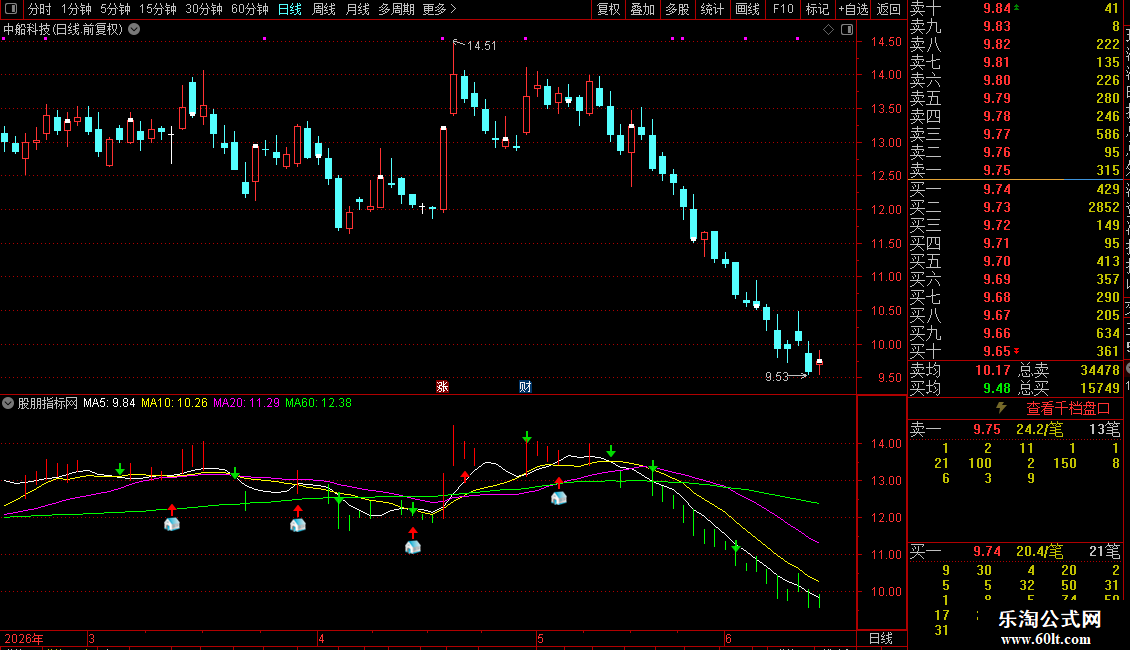Image resolution: width=1130 pixels, height=650 pixels.
Task: Switch to 5分钟 period
Action: pos(115,9)
